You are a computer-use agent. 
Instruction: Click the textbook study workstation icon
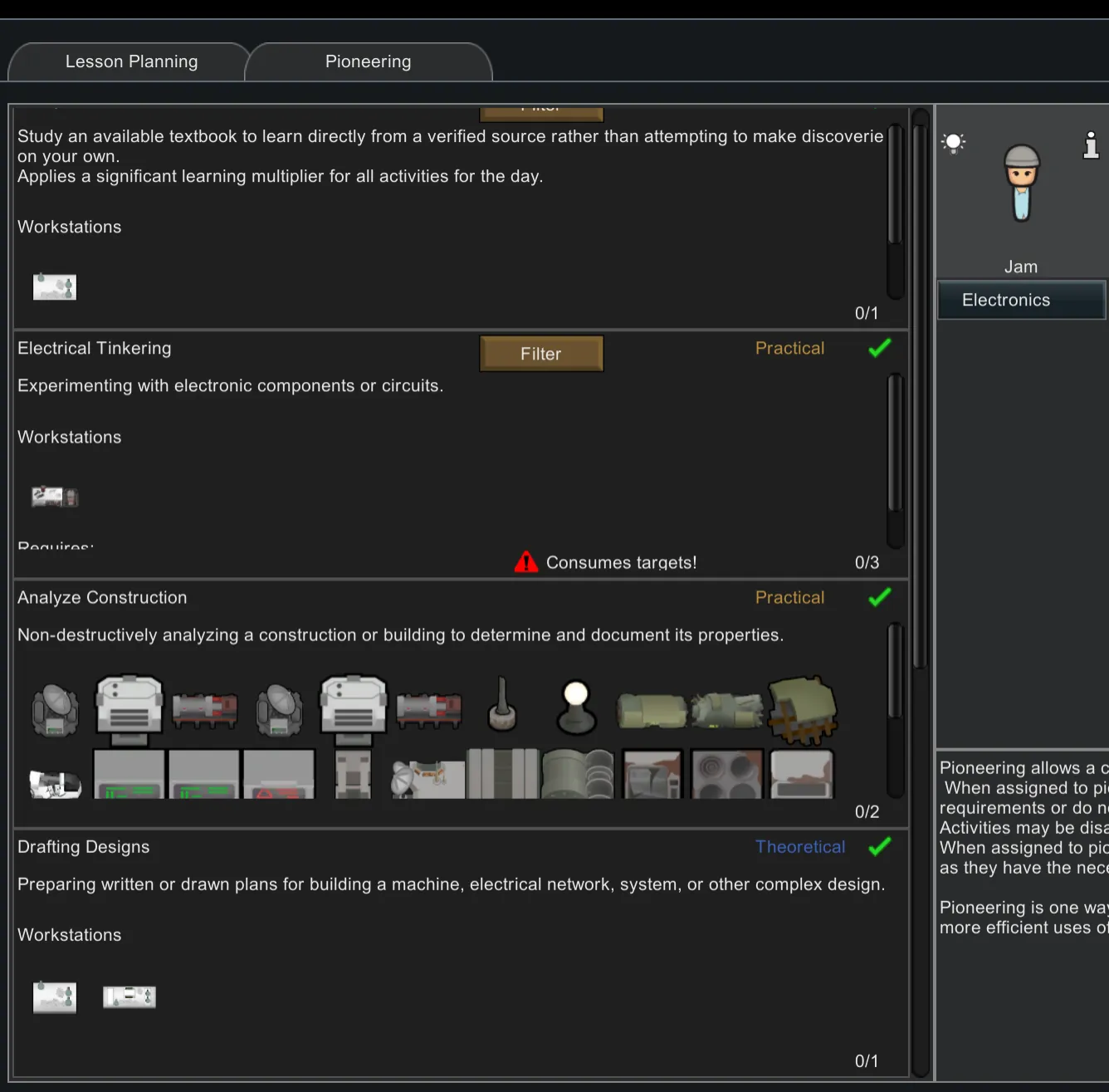[55, 287]
